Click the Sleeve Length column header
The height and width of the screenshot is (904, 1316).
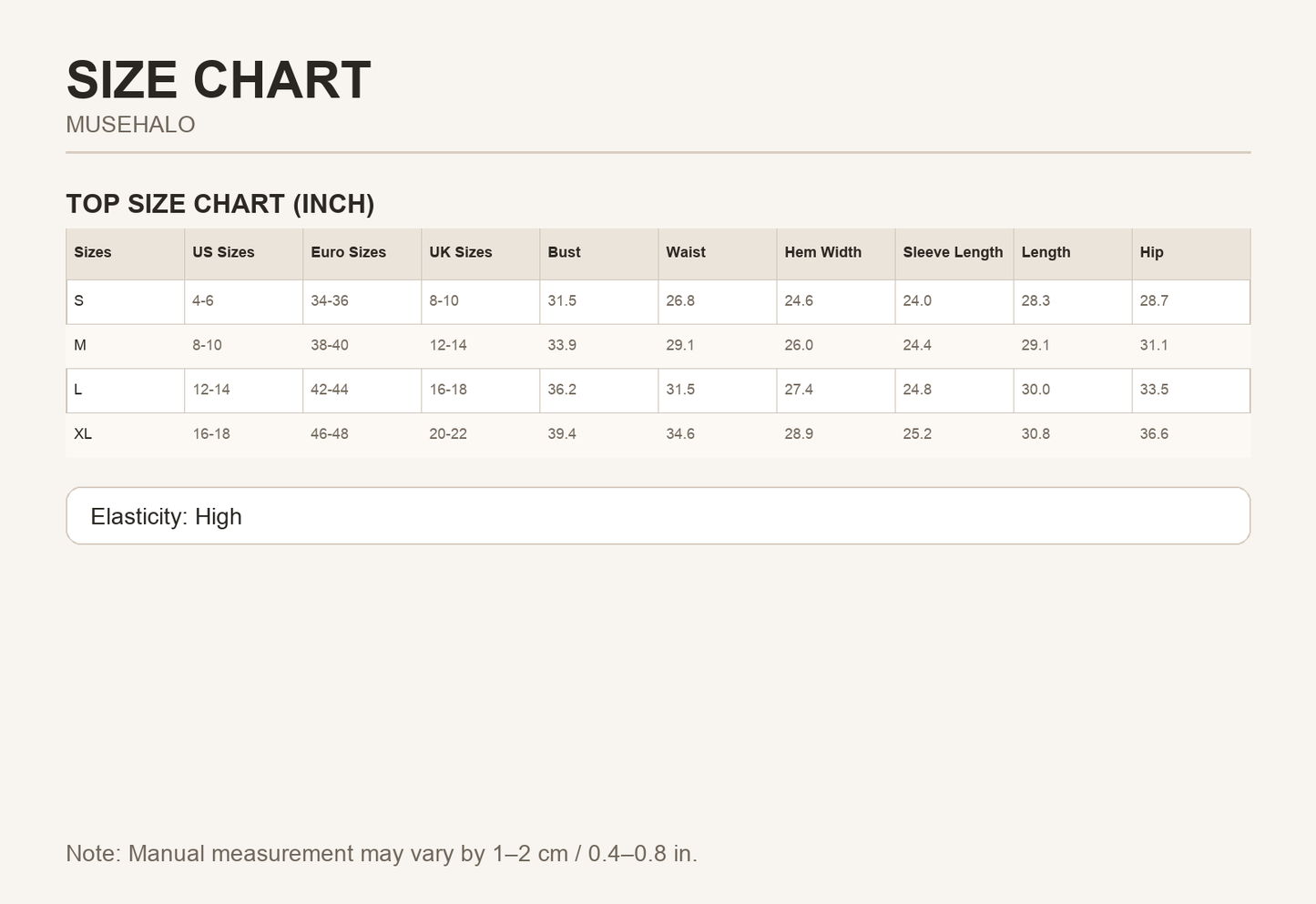tap(953, 252)
